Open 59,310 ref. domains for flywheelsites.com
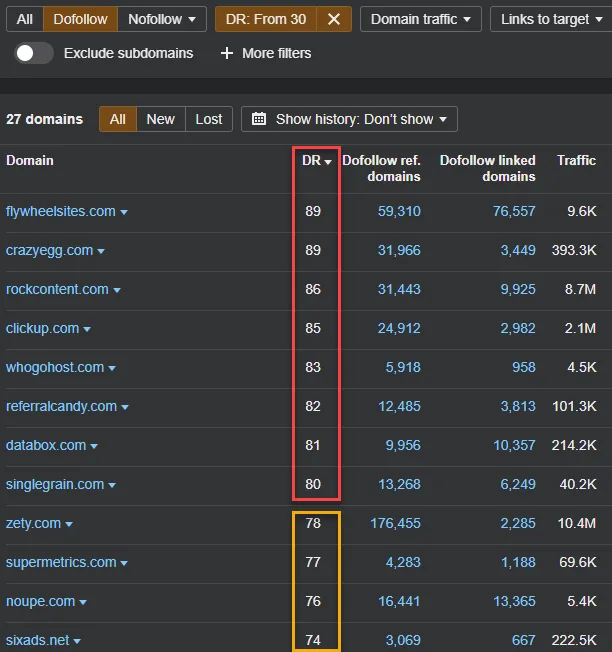This screenshot has width=612, height=652. click(399, 211)
